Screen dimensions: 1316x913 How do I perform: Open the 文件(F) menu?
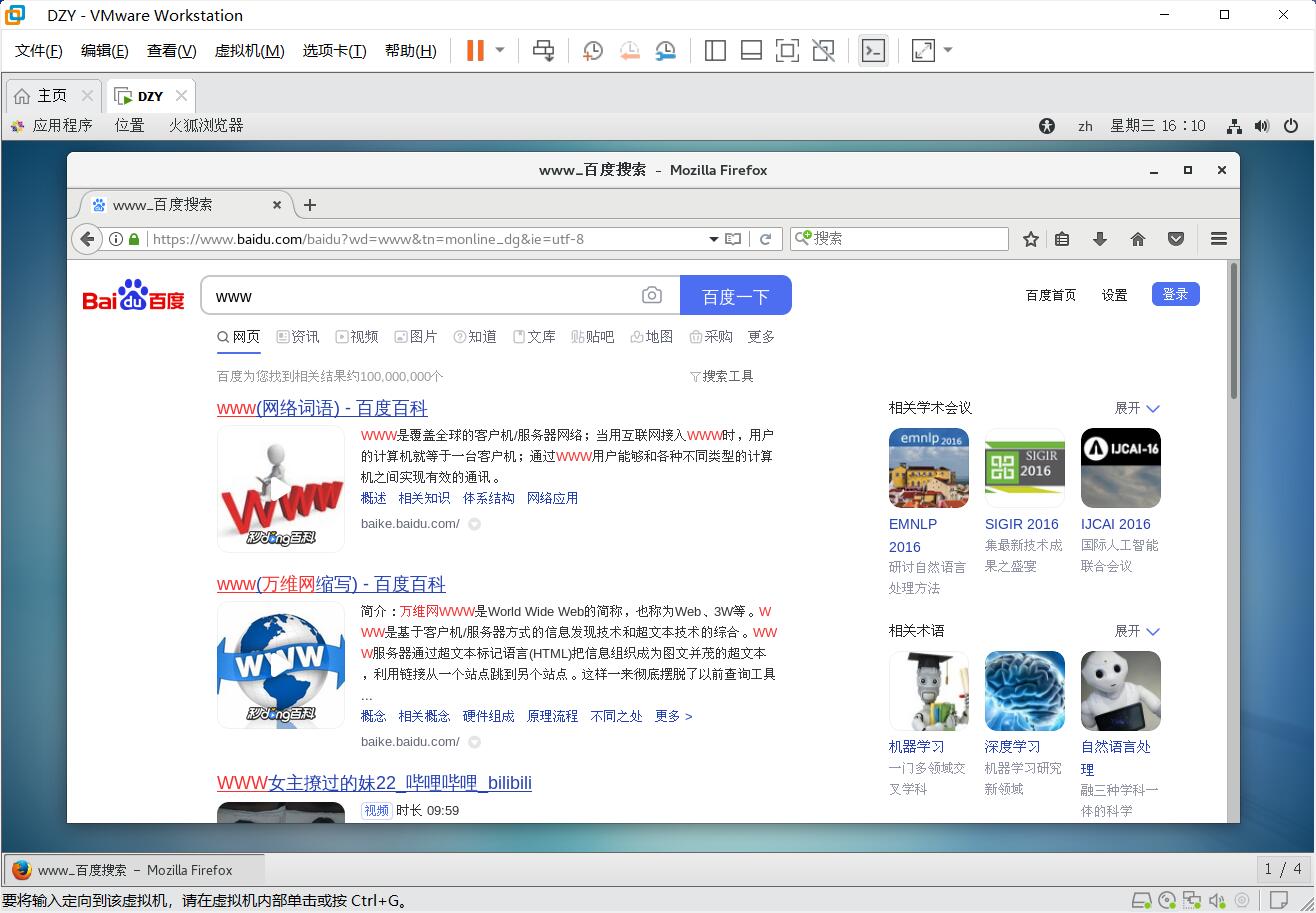pos(38,51)
